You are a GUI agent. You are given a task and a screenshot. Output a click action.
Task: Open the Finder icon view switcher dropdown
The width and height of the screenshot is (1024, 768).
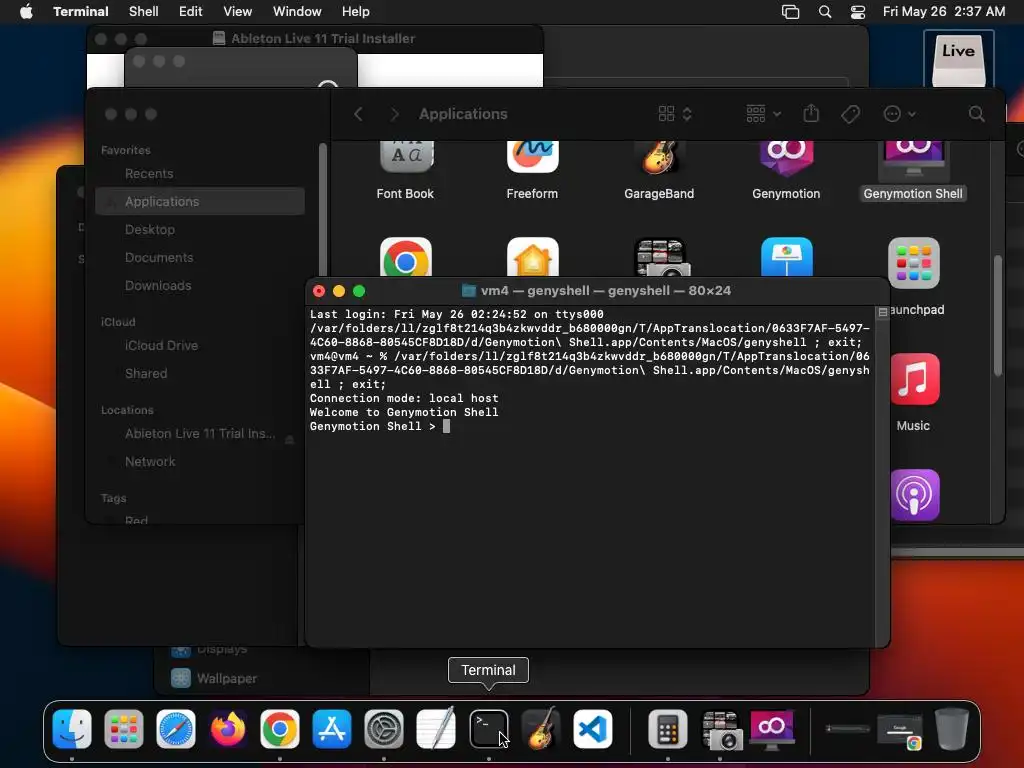(x=675, y=114)
